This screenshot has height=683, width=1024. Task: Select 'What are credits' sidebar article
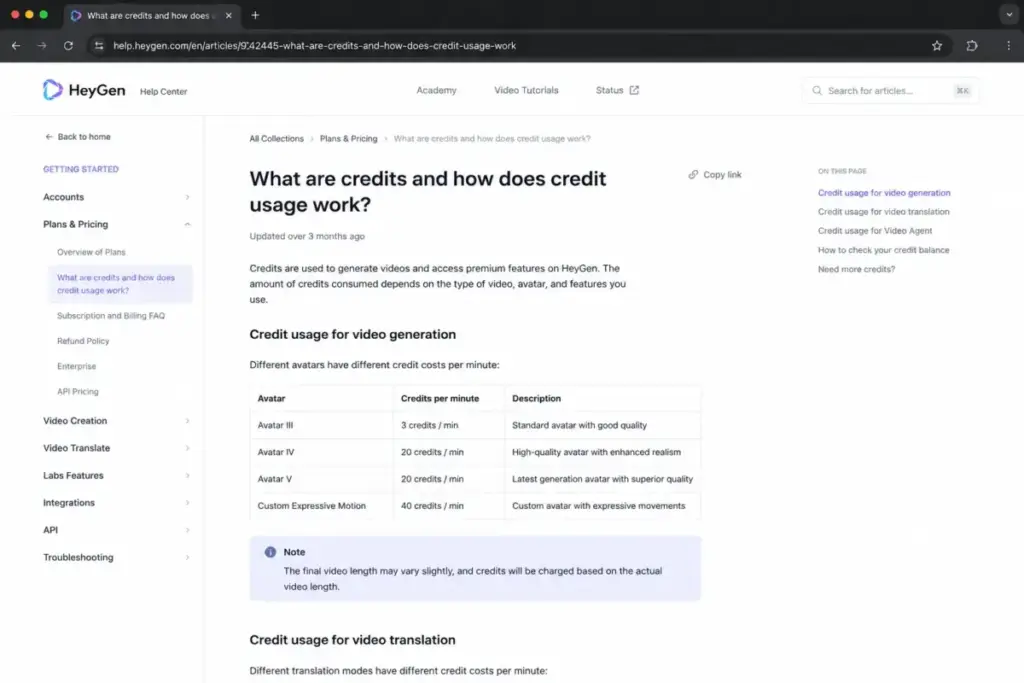coord(120,284)
